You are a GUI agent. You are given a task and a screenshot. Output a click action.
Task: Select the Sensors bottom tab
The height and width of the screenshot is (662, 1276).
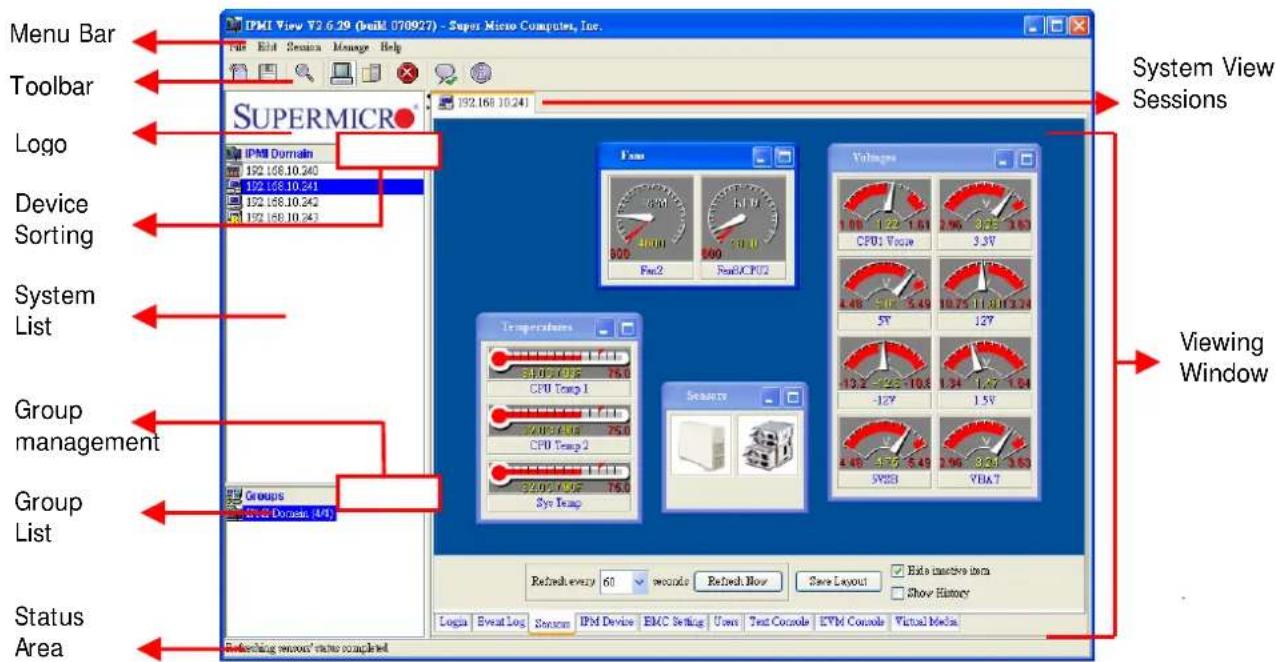(x=552, y=622)
